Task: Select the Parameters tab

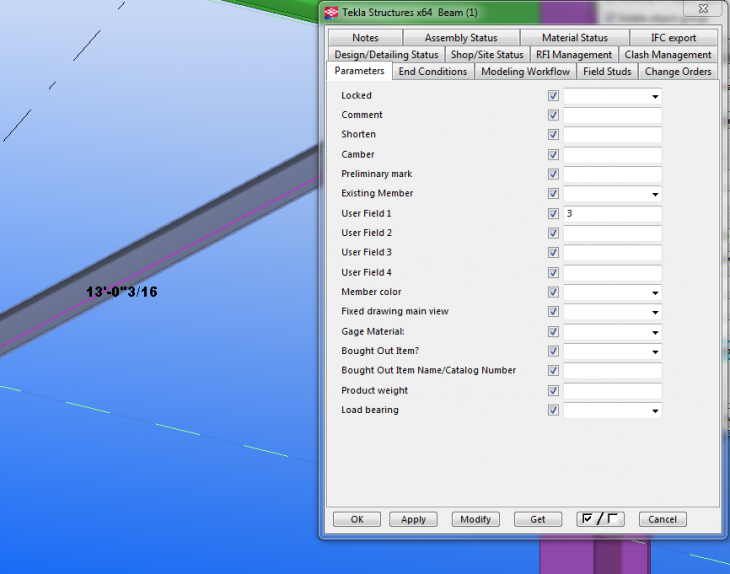Action: pyautogui.click(x=359, y=71)
